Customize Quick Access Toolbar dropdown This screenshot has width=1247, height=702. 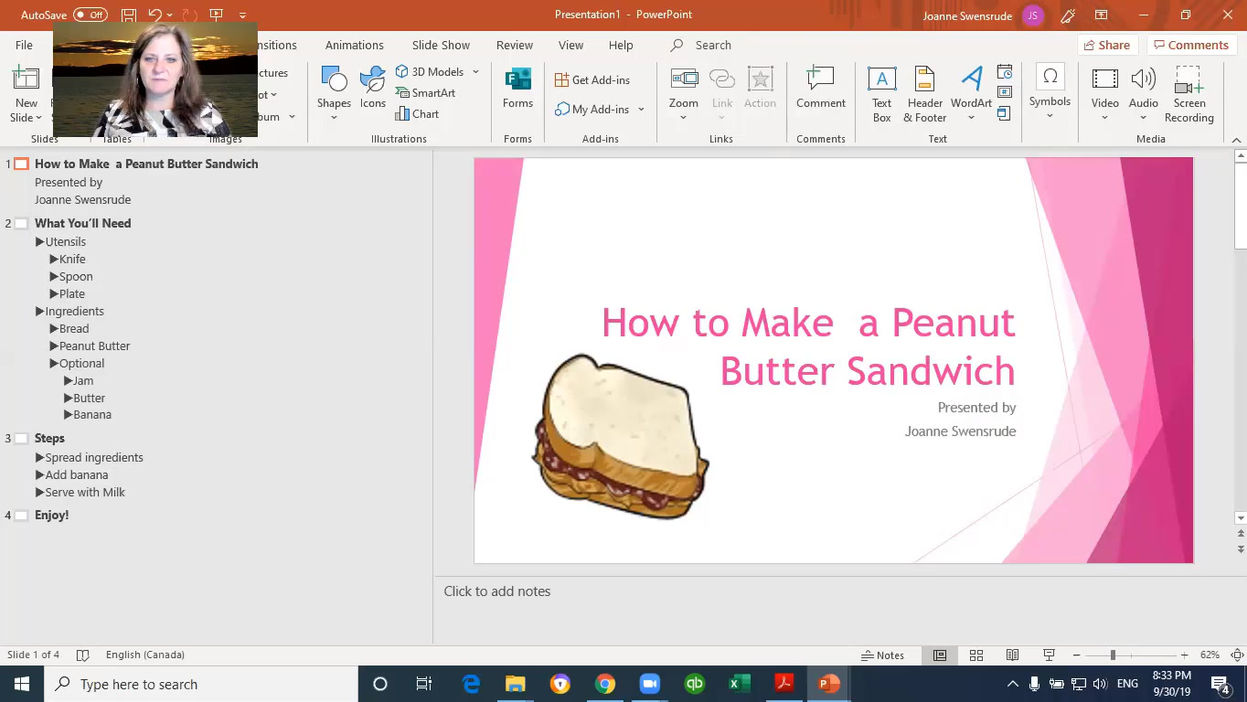(242, 15)
